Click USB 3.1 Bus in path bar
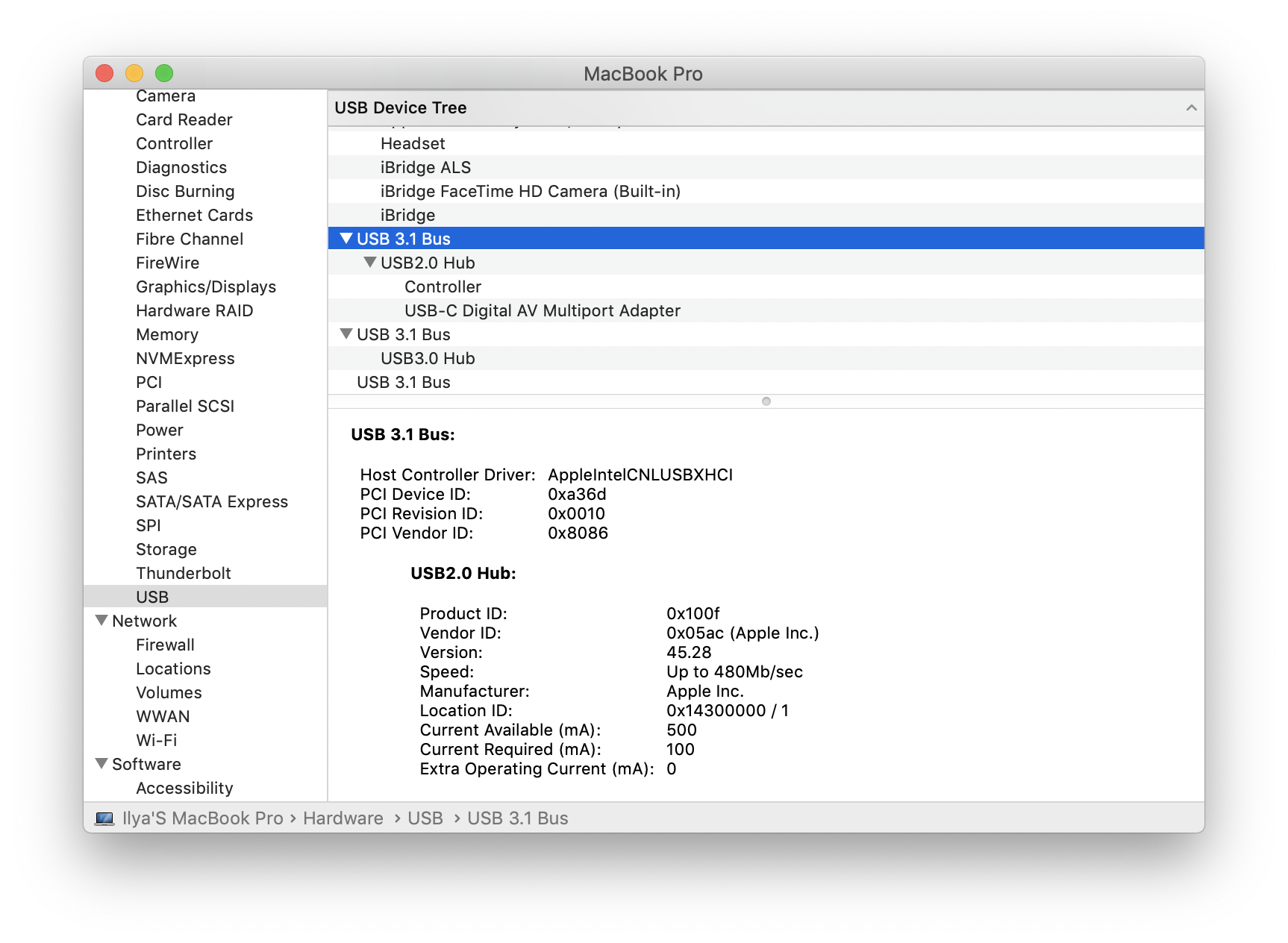The image size is (1288, 943). pos(518,818)
